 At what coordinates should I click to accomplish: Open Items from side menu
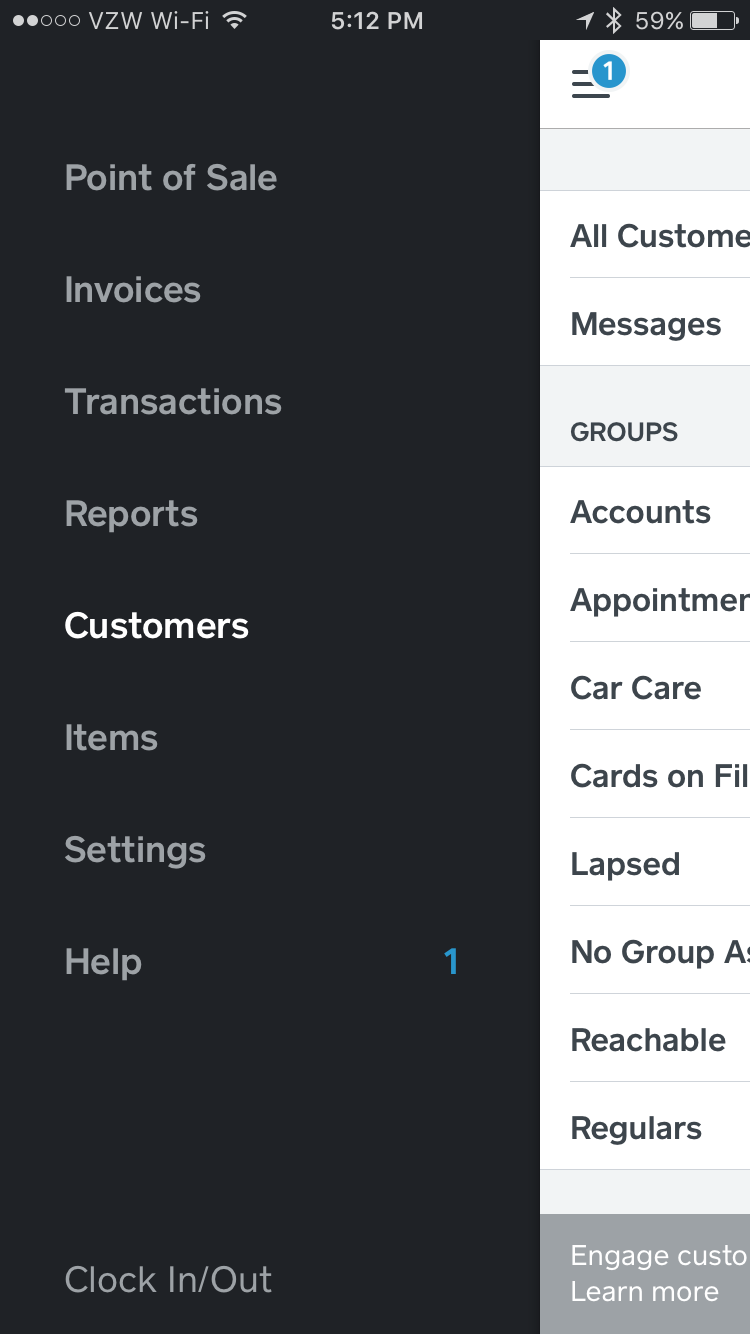[x=111, y=738]
